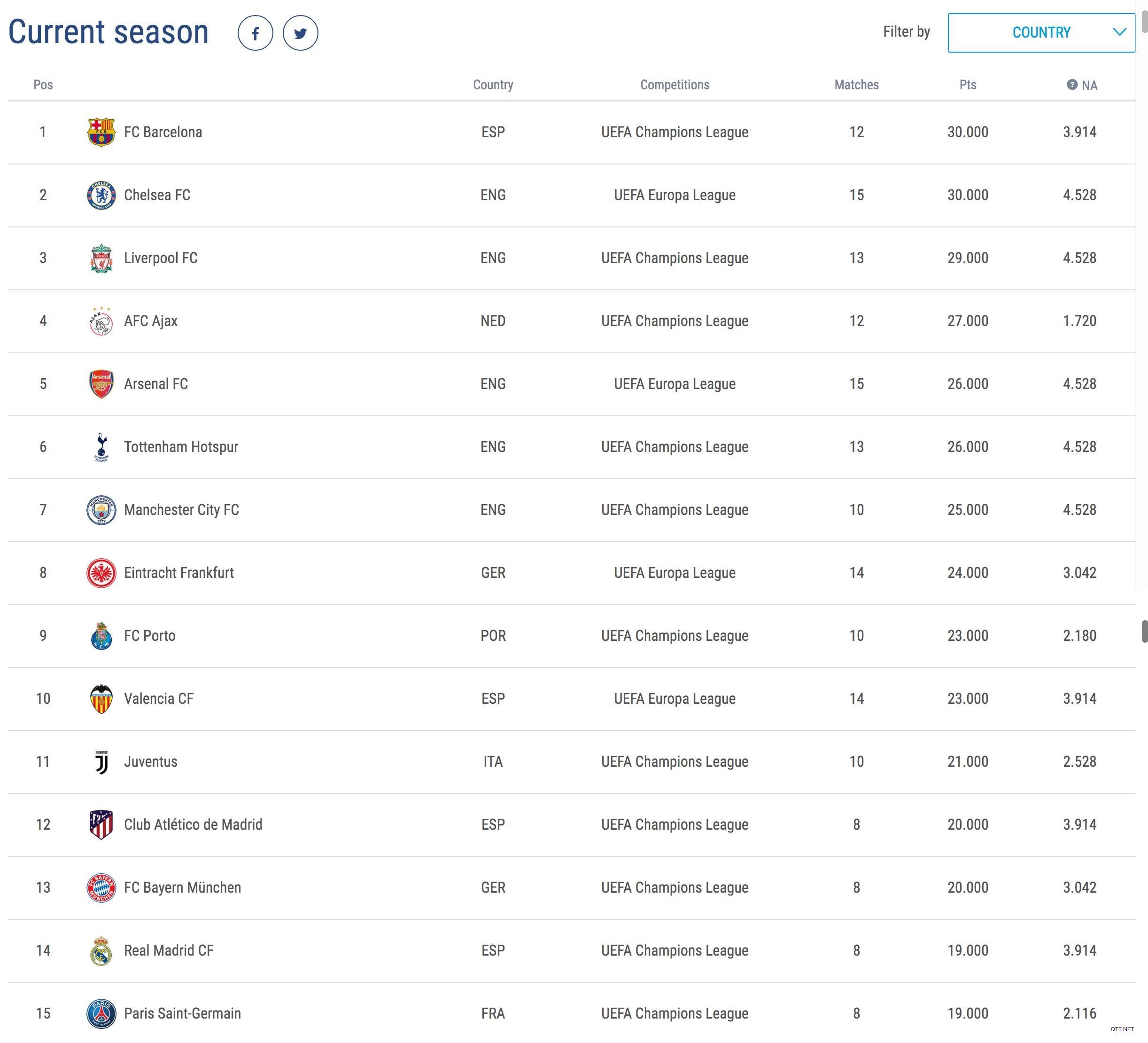Image resolution: width=1148 pixels, height=1043 pixels.
Task: Click UEFA Champions League in Barcelona row
Action: click(x=675, y=132)
